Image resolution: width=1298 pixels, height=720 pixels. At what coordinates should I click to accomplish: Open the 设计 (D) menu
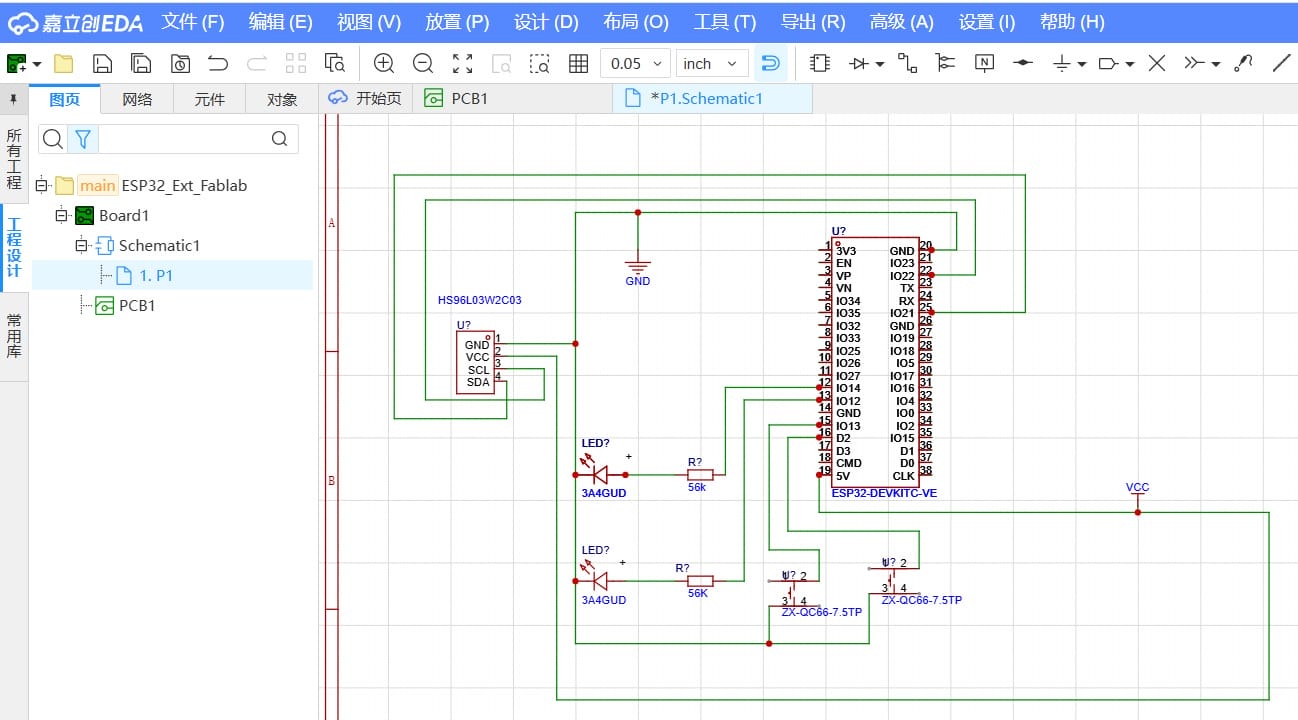pyautogui.click(x=546, y=22)
